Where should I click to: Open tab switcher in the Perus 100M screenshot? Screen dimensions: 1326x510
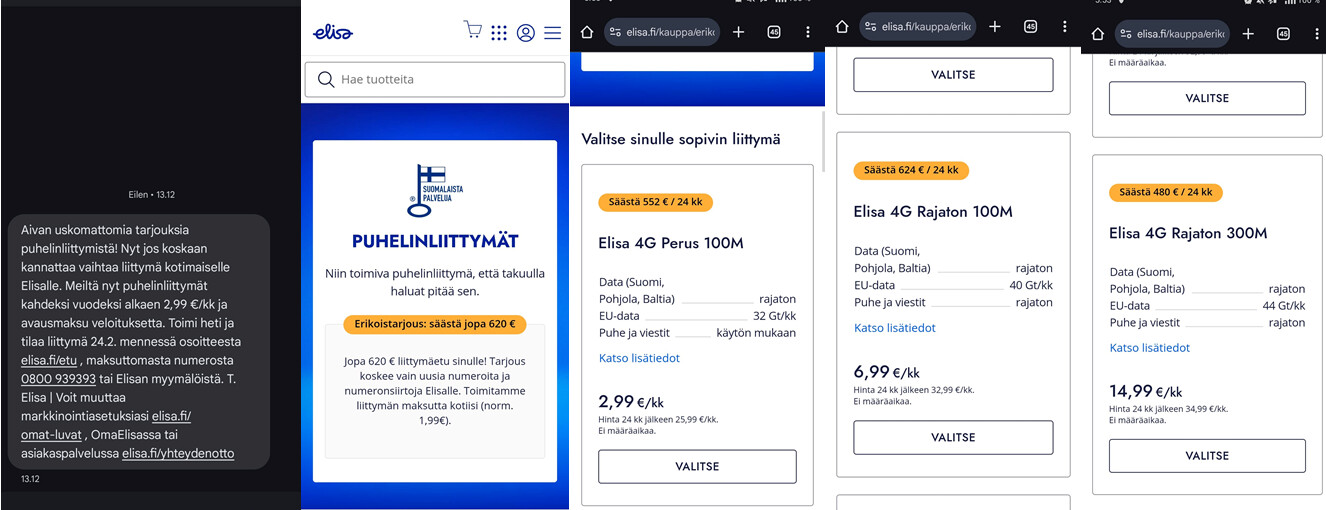click(x=774, y=32)
